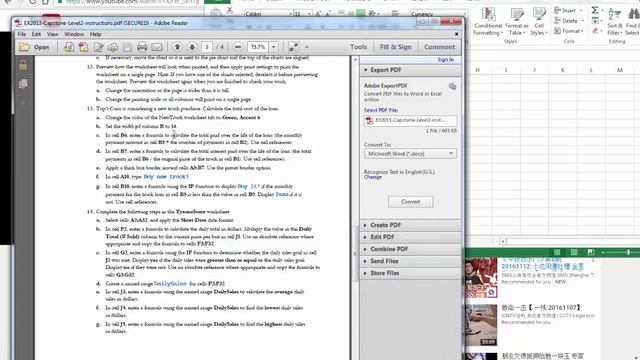Click the Select PDF File link
Screen dimensions: 640x360
coord(380,110)
